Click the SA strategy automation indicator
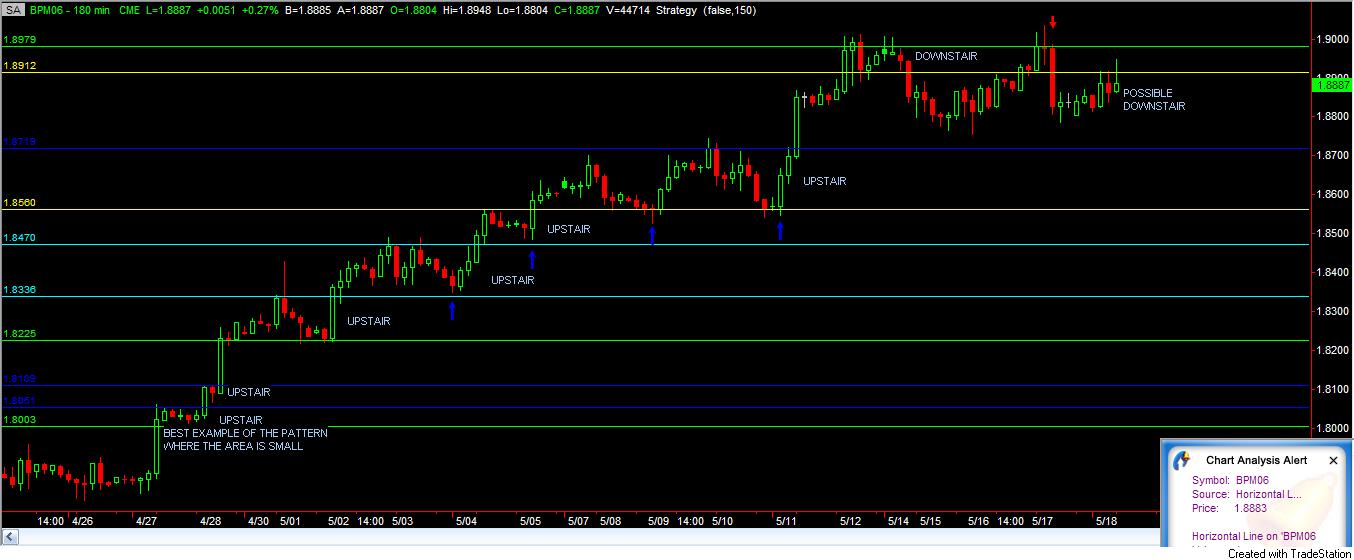The height and width of the screenshot is (560, 1354). [x=13, y=8]
